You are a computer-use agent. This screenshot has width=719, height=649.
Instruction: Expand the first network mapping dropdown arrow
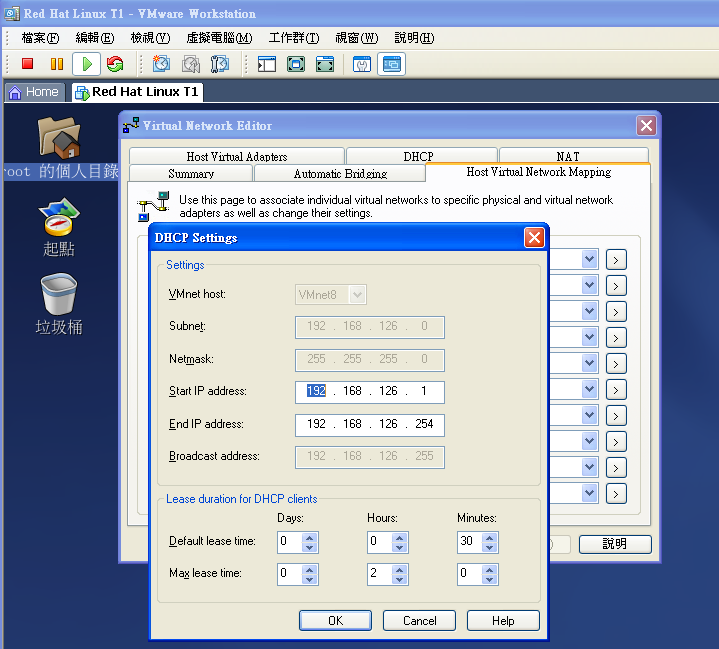pyautogui.click(x=589, y=260)
